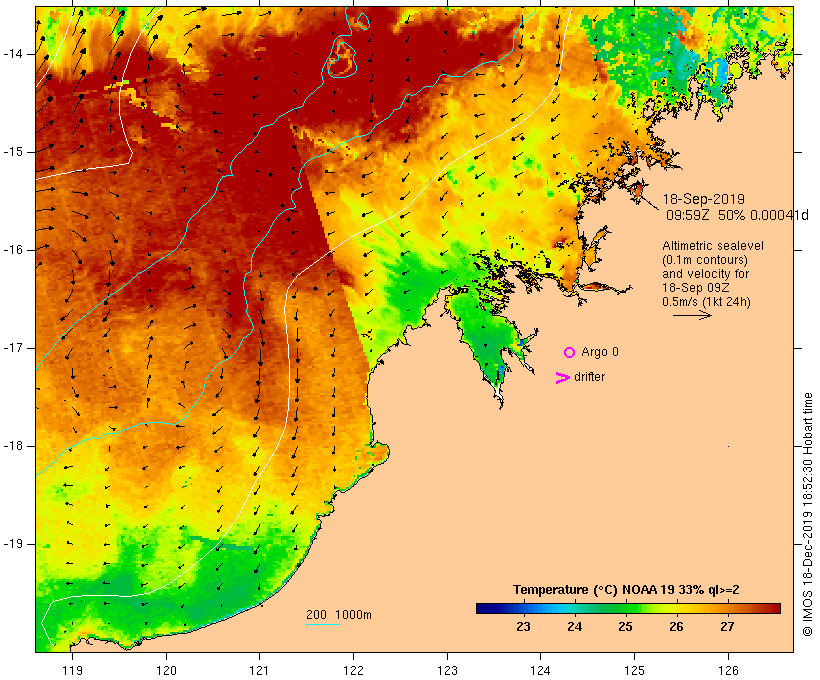Click the 126 longitude axis label
Image resolution: width=820 pixels, height=680 pixels.
728,670
